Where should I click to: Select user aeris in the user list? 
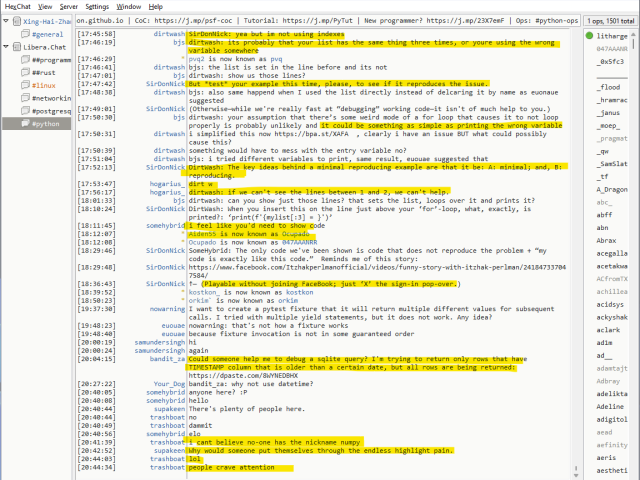point(606,458)
